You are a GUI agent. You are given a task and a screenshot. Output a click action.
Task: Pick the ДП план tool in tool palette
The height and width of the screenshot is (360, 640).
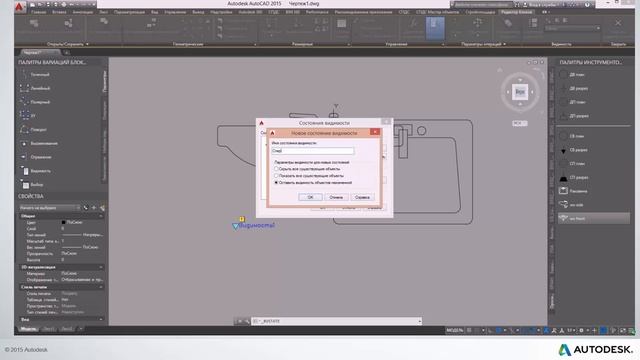coord(573,102)
